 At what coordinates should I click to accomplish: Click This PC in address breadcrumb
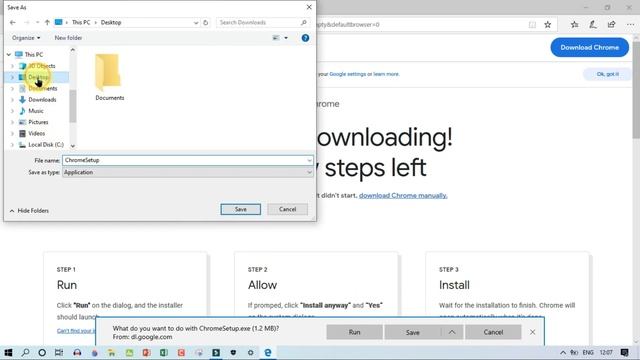(81, 22)
